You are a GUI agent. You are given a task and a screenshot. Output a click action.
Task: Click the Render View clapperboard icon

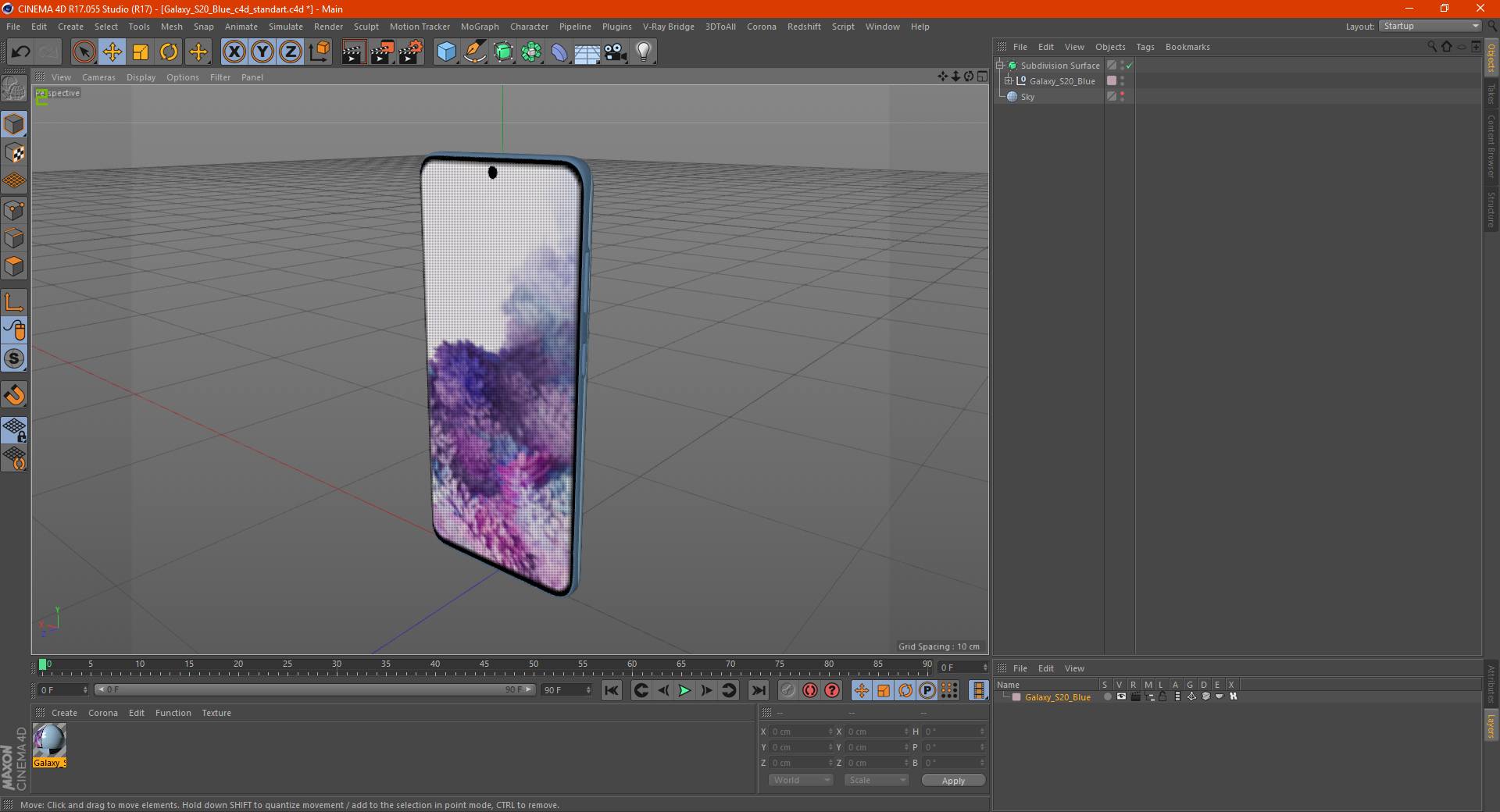click(x=353, y=52)
